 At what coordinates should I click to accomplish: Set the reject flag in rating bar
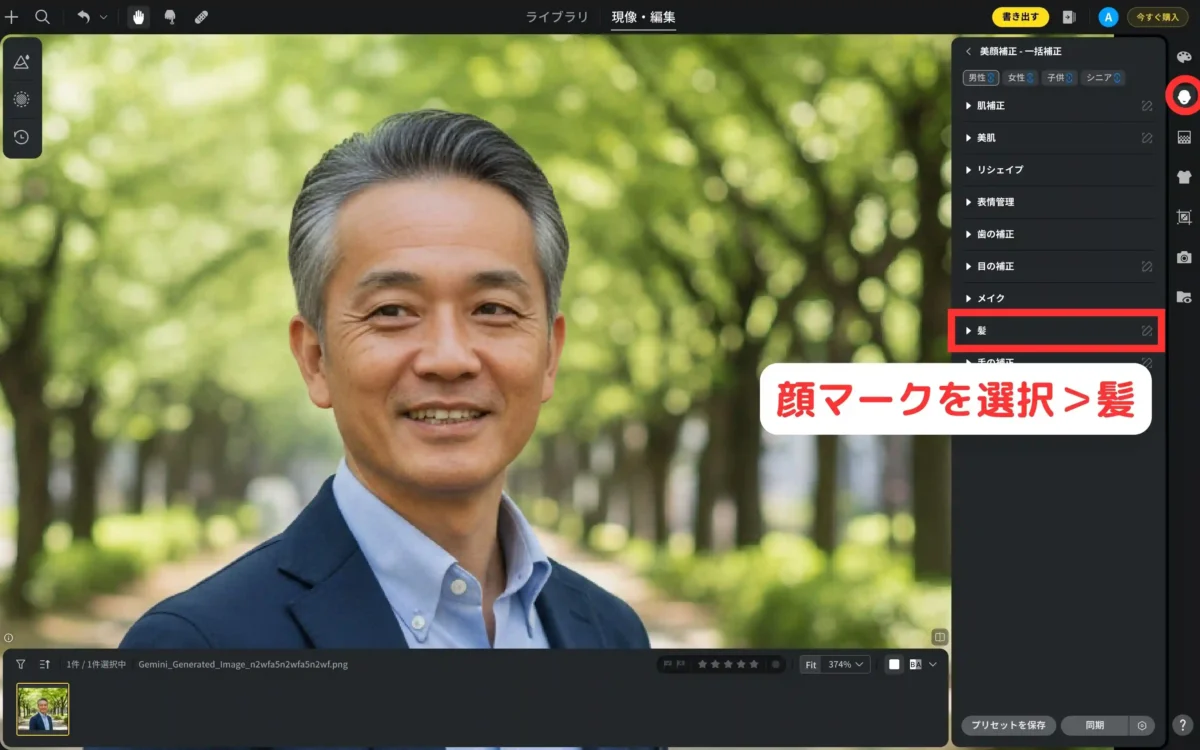(x=681, y=664)
